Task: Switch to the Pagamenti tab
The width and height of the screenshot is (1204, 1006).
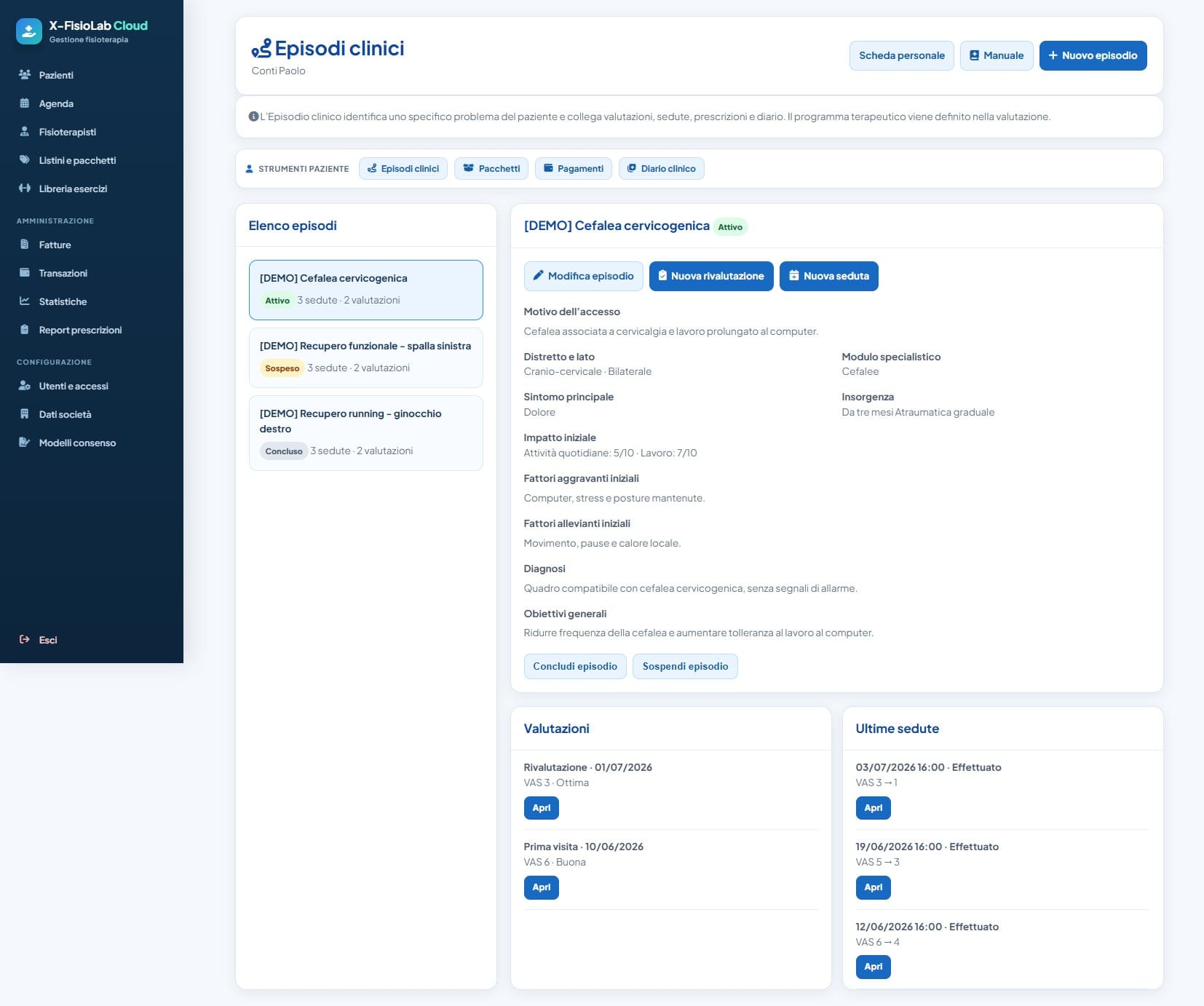Action: tap(574, 168)
